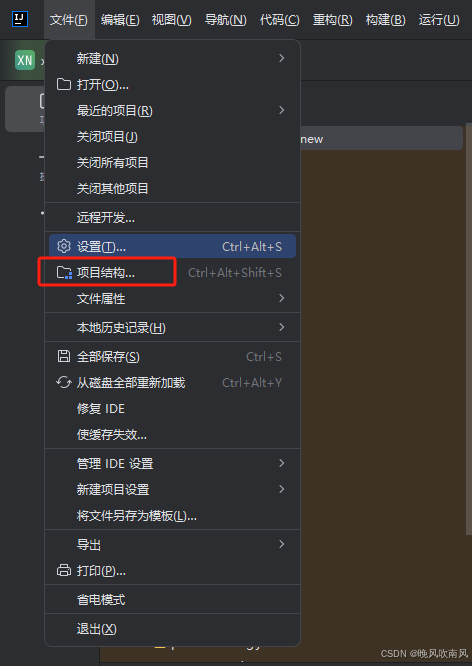The image size is (472, 666).
Task: Click the 项目结构 folder icon
Action: (x=64, y=272)
